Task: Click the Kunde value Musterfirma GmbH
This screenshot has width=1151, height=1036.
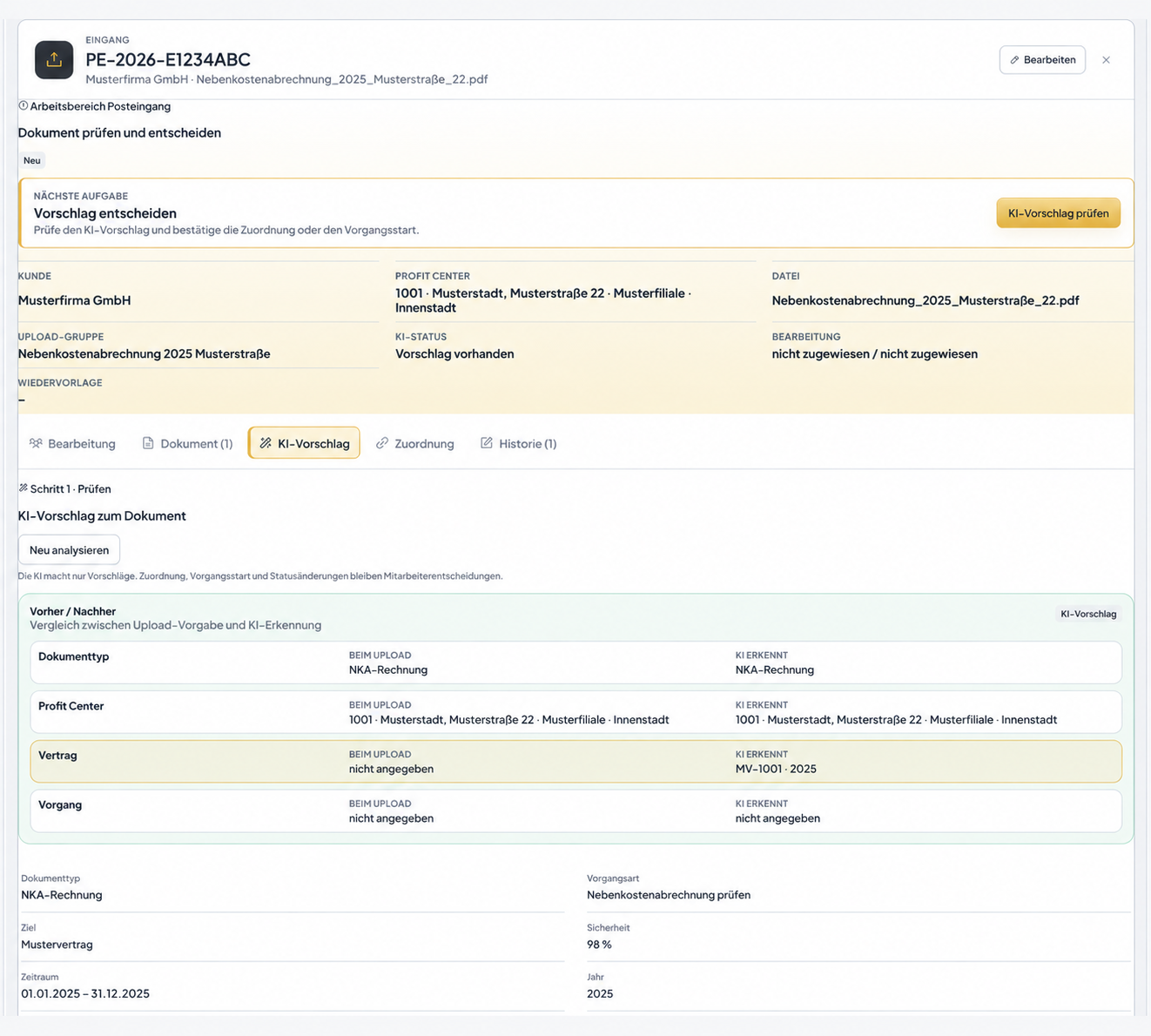Action: 75,300
